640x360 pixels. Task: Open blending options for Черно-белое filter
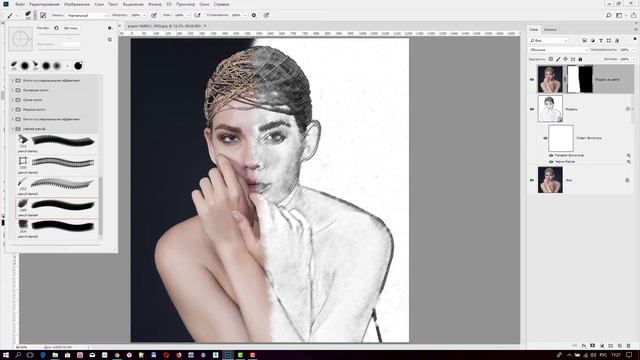pos(629,162)
